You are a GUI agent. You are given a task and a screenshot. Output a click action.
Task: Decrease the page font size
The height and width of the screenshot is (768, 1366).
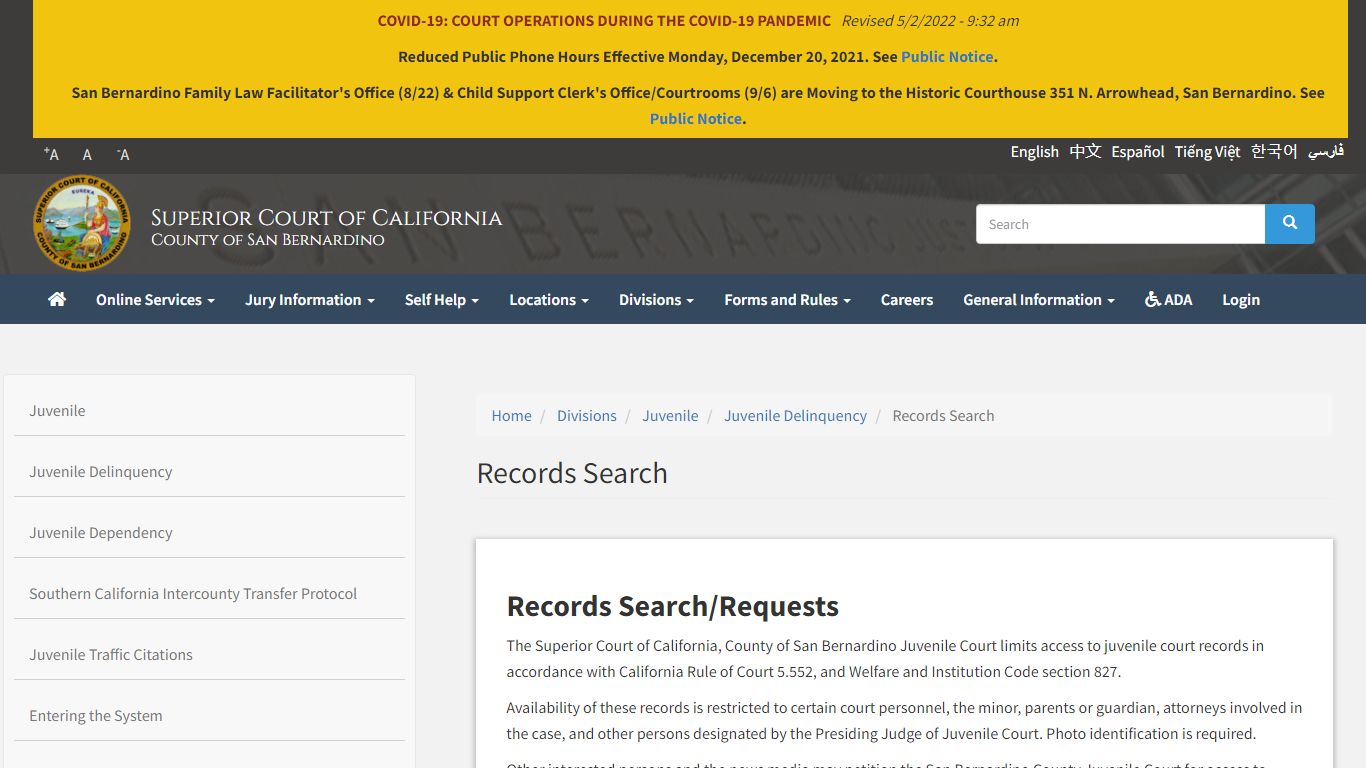point(123,154)
